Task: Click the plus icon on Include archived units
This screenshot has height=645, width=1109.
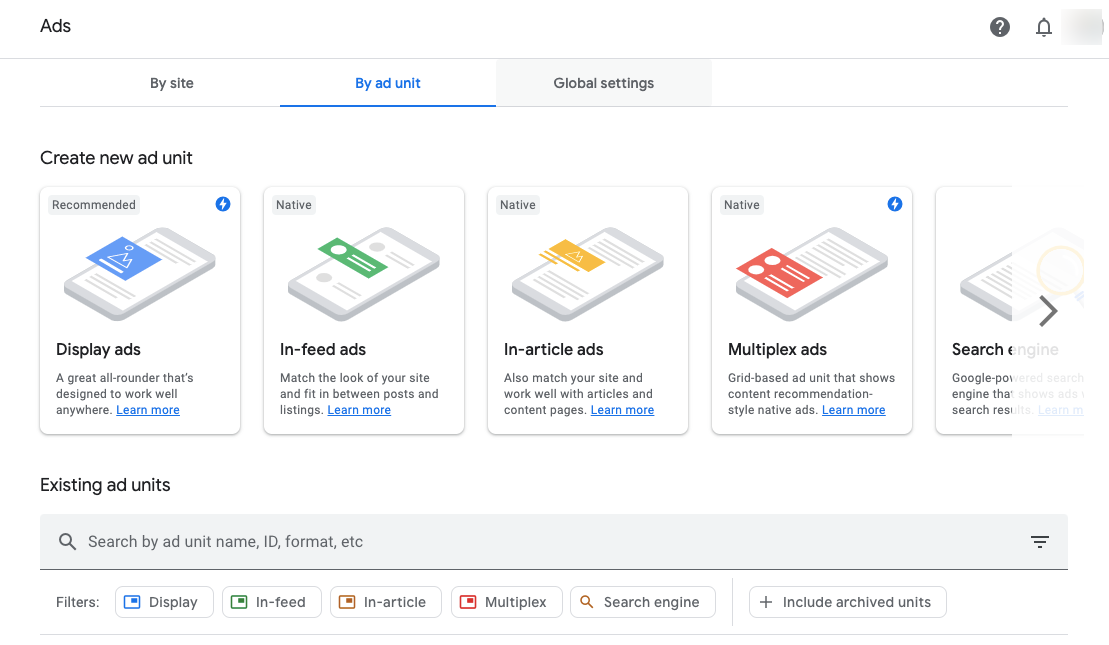Action: click(766, 601)
